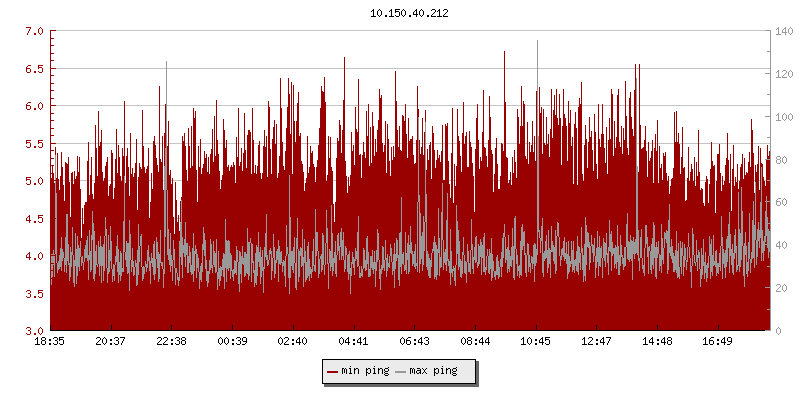Image resolution: width=800 pixels, height=400 pixels.
Task: Click the 140 right axis value
Action: [784, 31]
